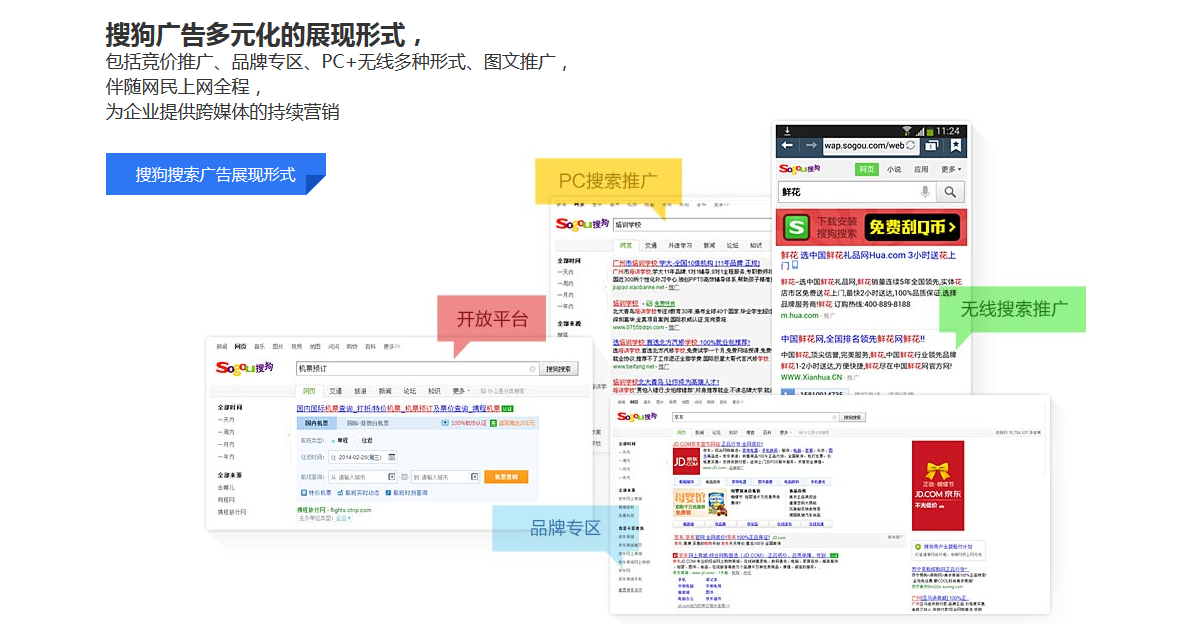The height and width of the screenshot is (637, 1200).
Task: Tap the green Sogou S app icon
Action: pyautogui.click(x=796, y=227)
